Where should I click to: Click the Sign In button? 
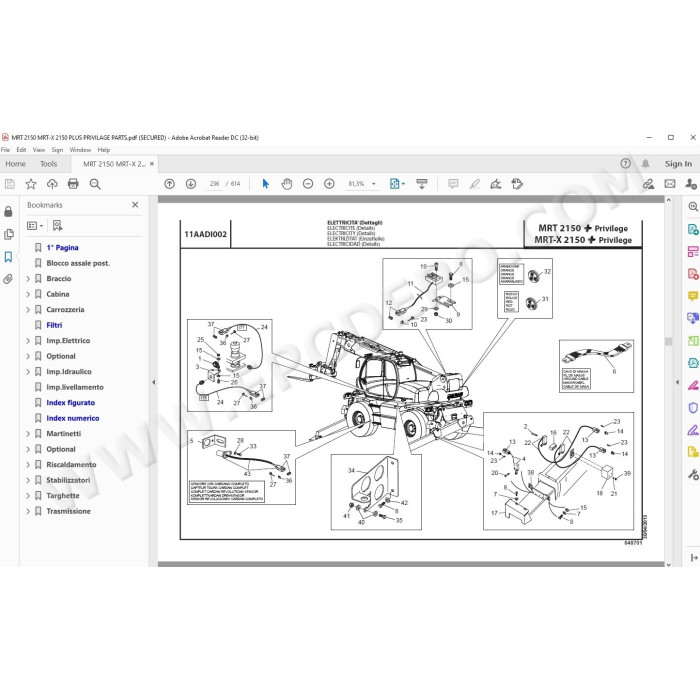678,164
